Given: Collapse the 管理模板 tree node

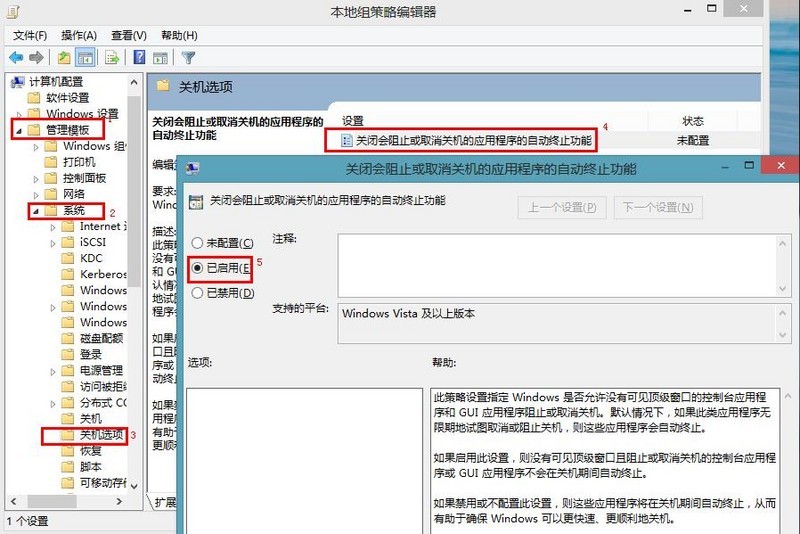Looking at the screenshot, I should pyautogui.click(x=19, y=131).
